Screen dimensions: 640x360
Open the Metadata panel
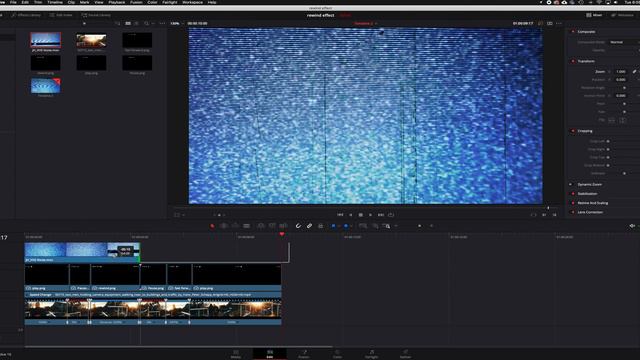tap(622, 15)
